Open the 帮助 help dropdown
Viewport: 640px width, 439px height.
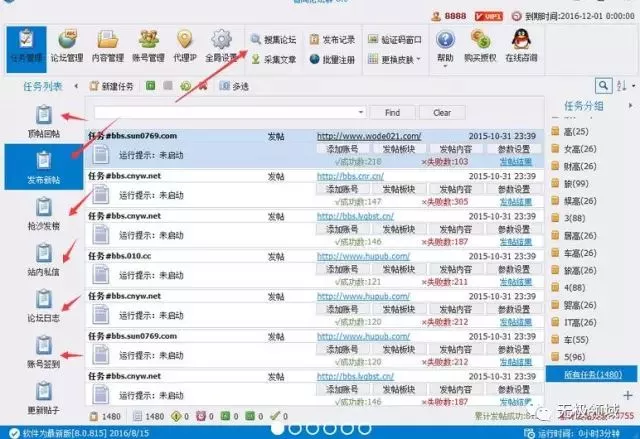point(445,48)
